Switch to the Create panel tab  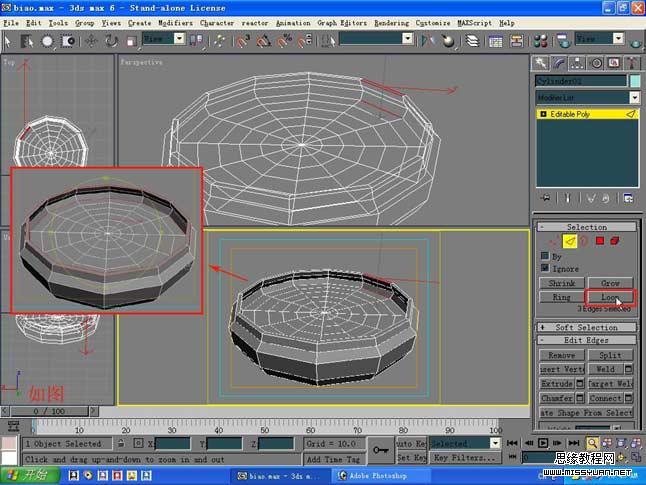(540, 63)
